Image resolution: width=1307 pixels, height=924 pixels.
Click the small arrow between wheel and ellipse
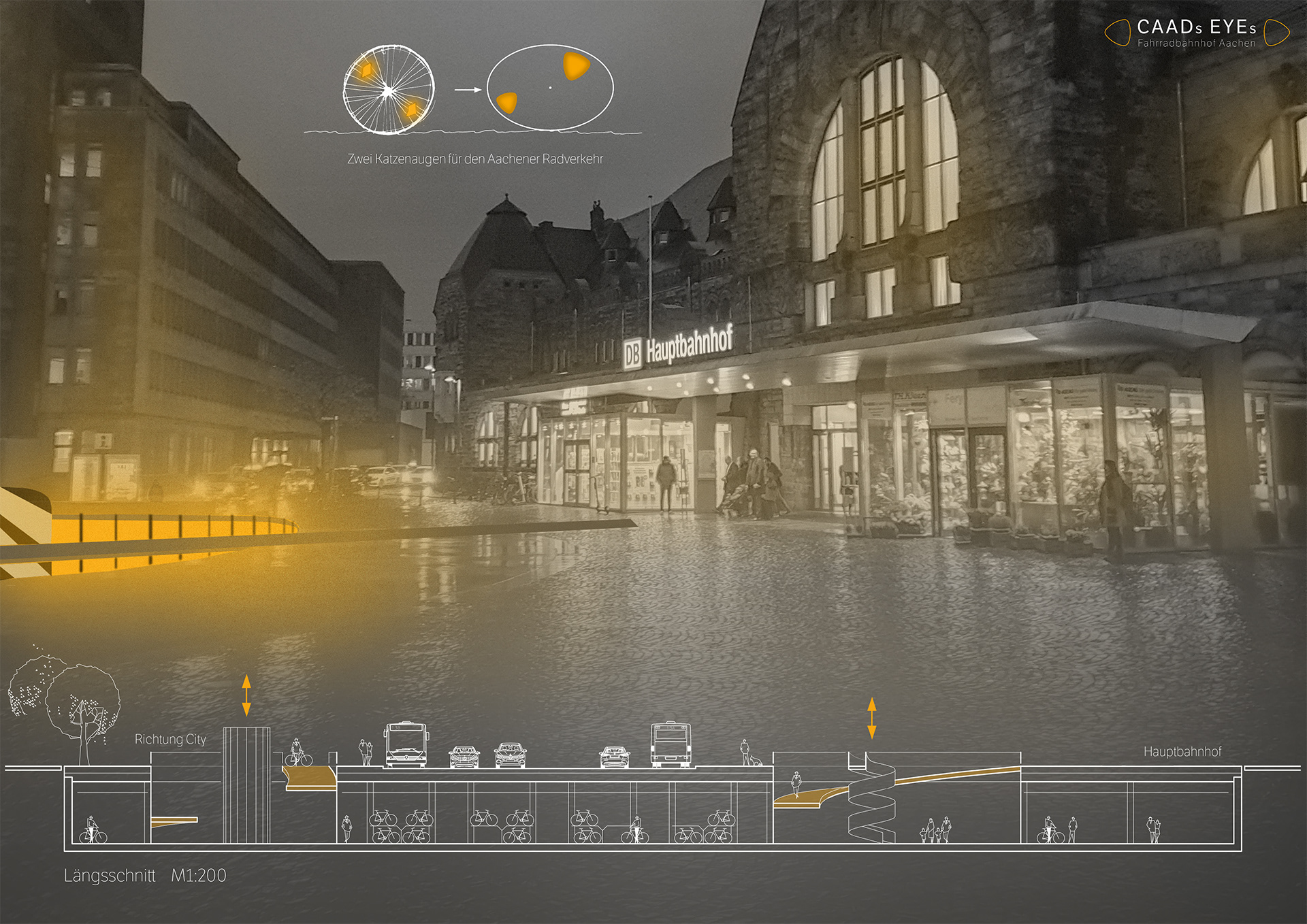tap(468, 89)
